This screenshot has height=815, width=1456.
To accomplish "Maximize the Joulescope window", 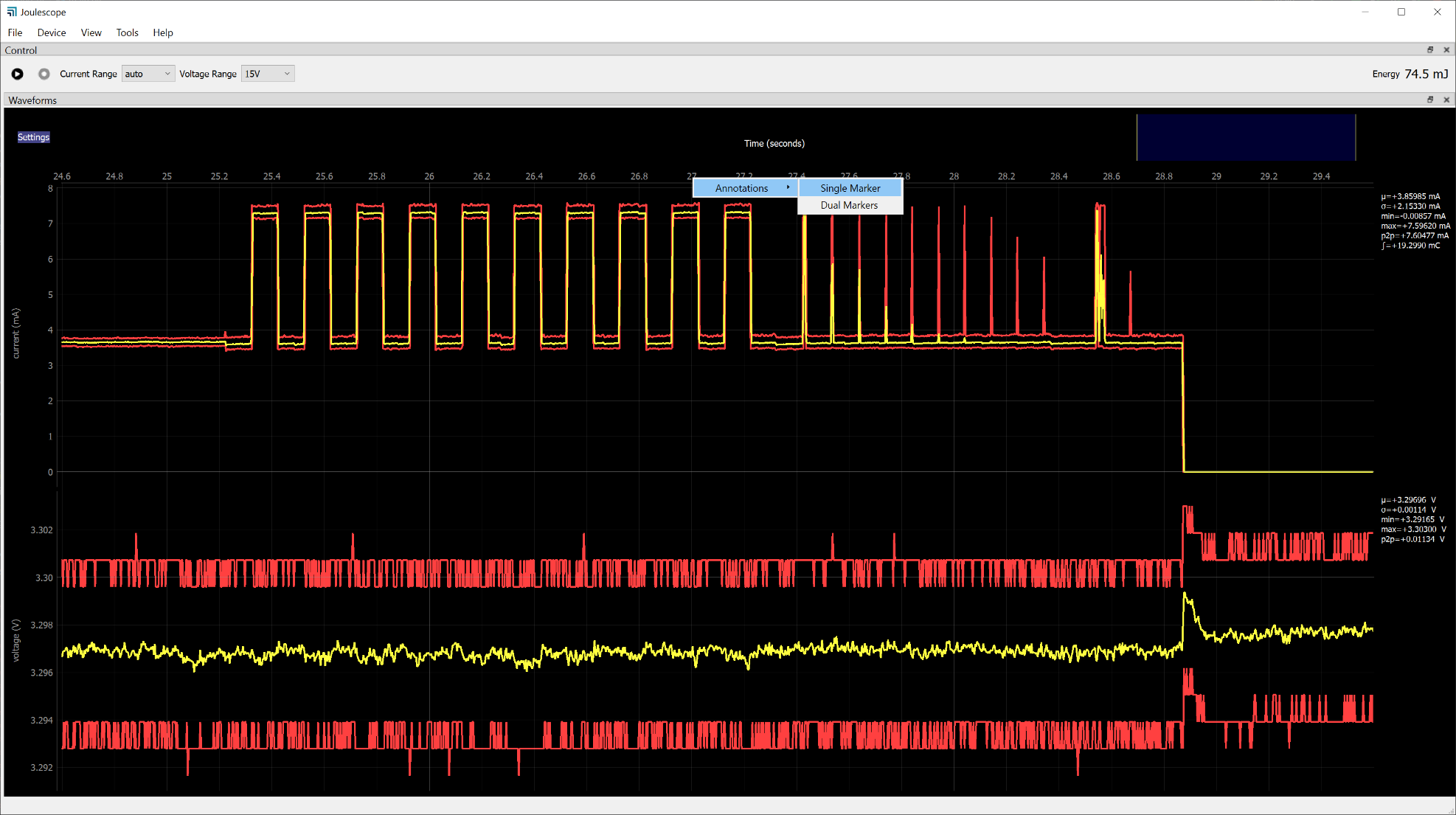I will point(1401,12).
